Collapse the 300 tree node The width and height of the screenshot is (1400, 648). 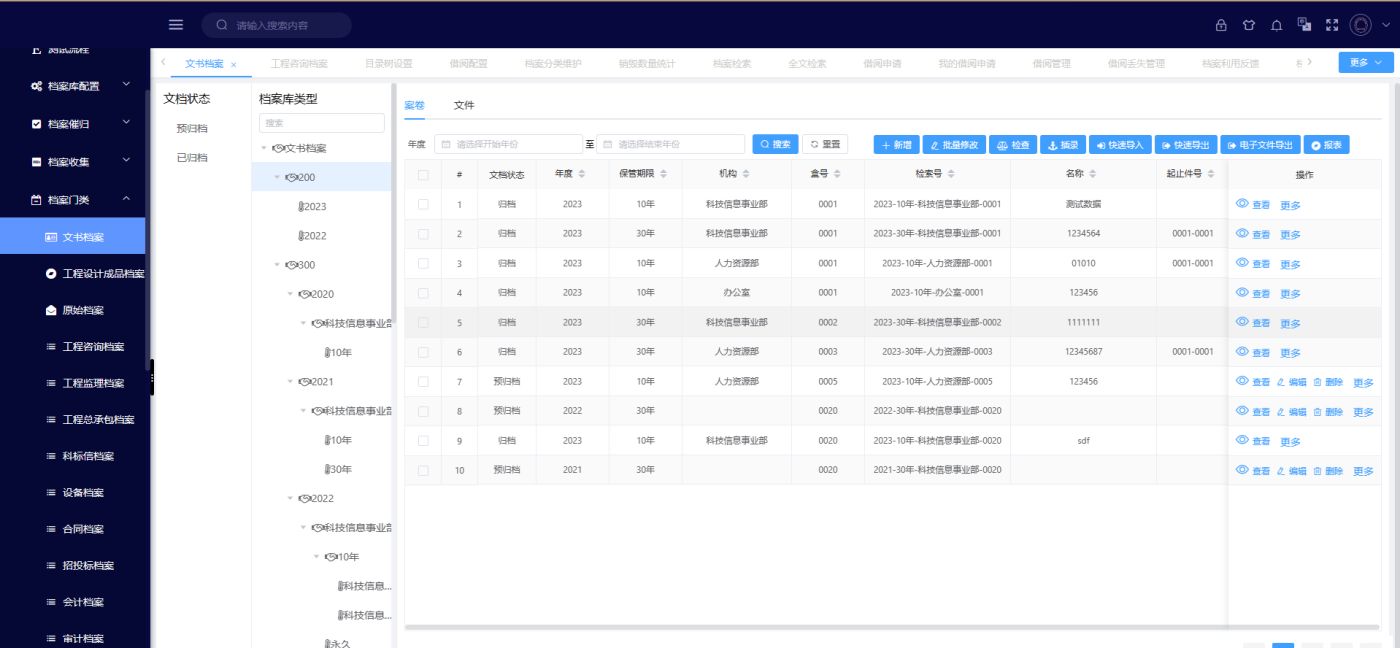click(277, 265)
